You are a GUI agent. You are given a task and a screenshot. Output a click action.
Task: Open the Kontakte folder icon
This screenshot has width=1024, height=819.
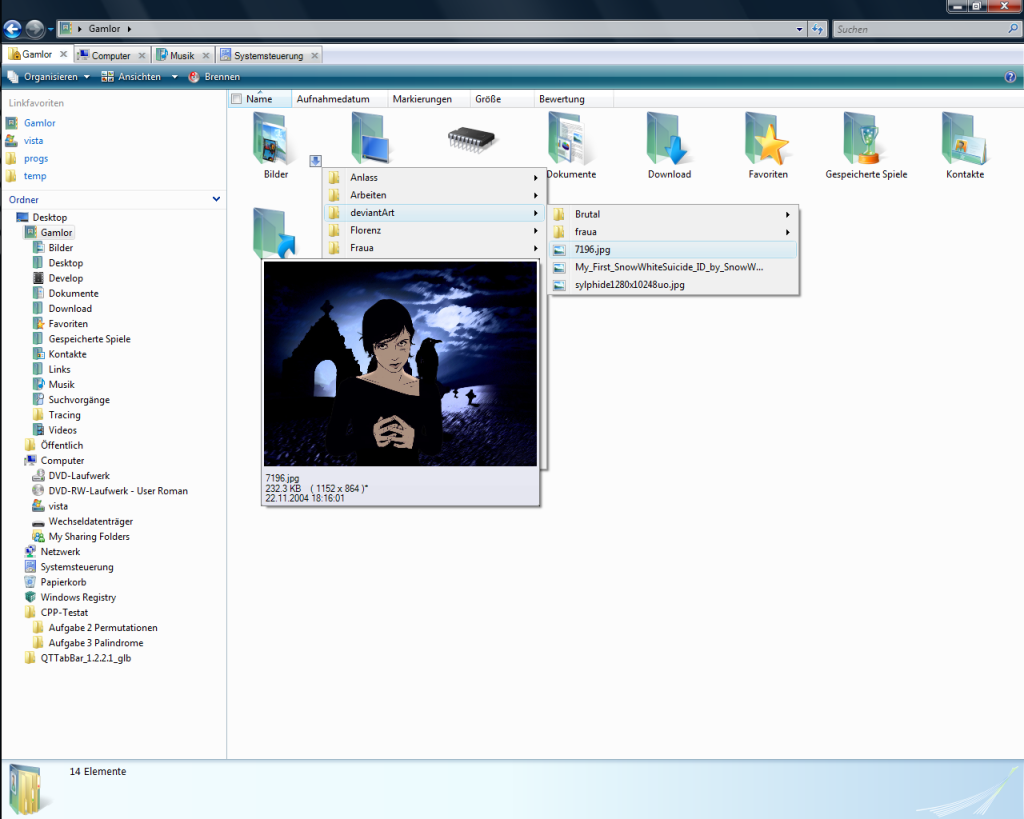(965, 138)
